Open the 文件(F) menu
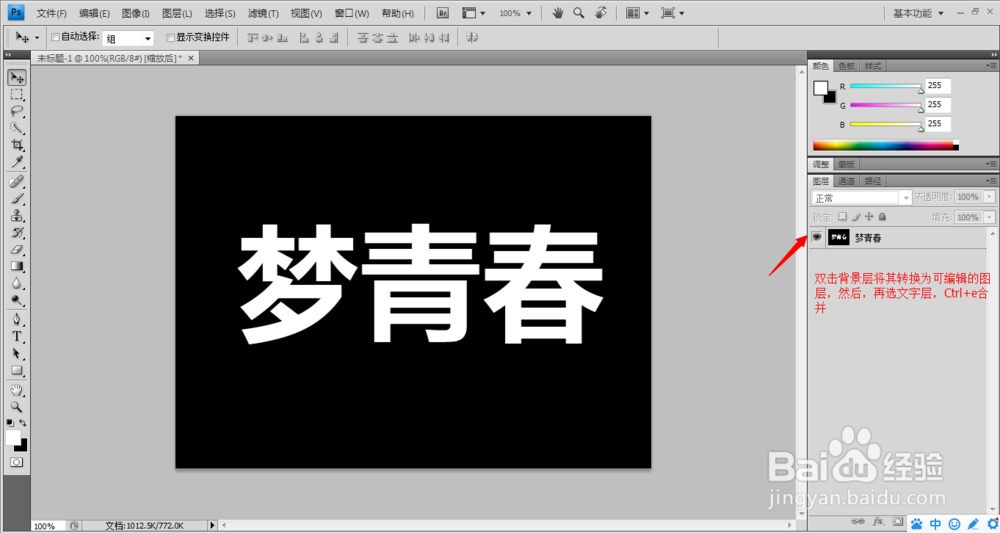This screenshot has width=1000, height=533. 51,13
